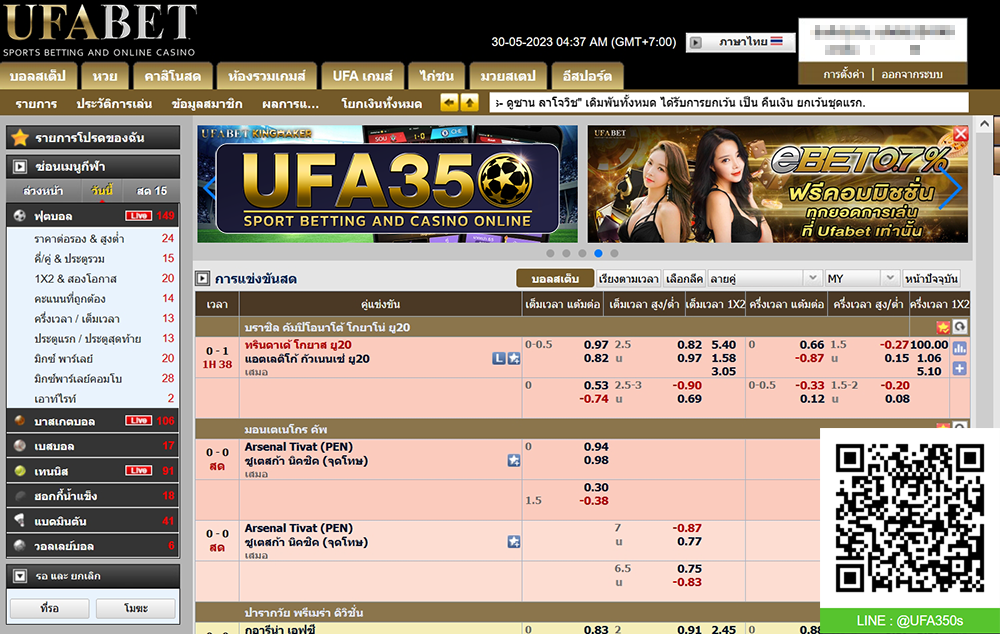
Task: Switch to the วันนี้ tab
Action: point(101,191)
